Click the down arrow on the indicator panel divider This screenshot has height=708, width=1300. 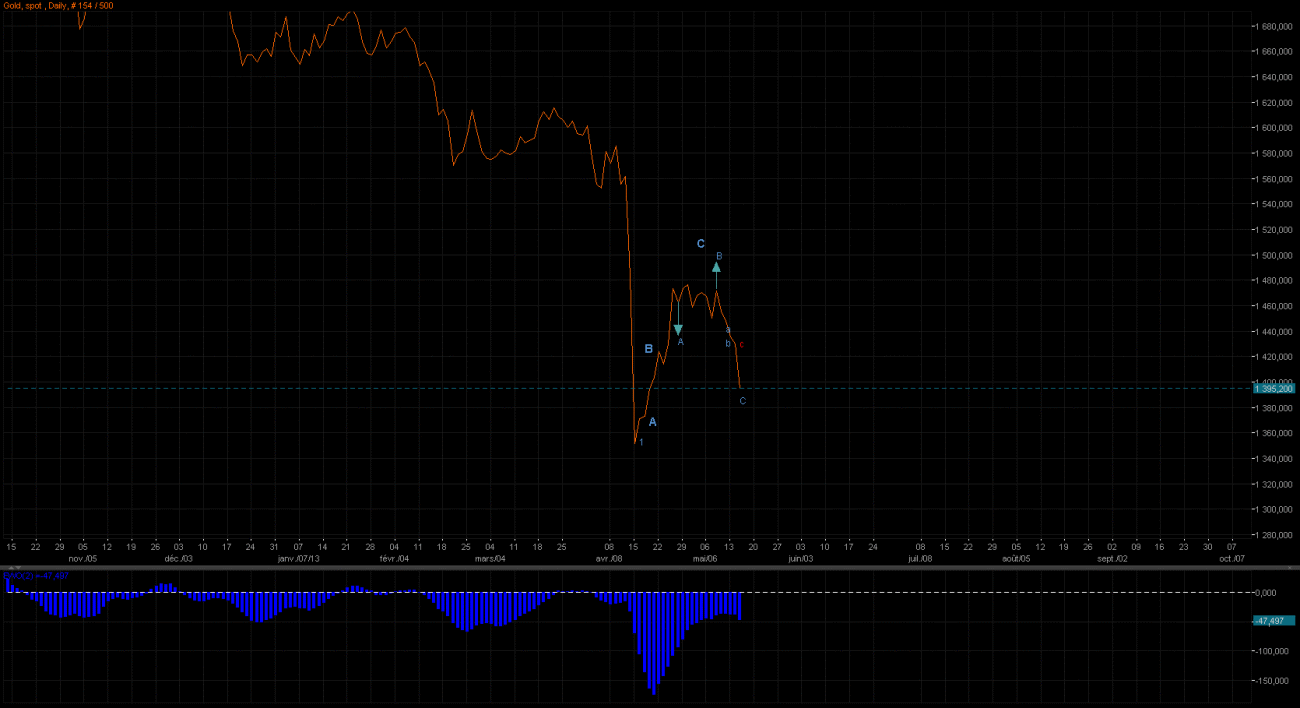pos(19,568)
